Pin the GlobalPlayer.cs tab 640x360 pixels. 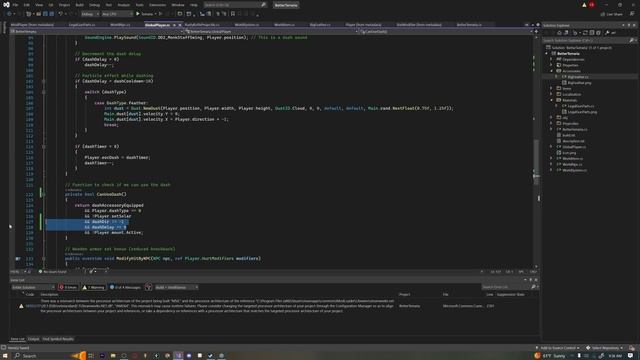pos(175,25)
